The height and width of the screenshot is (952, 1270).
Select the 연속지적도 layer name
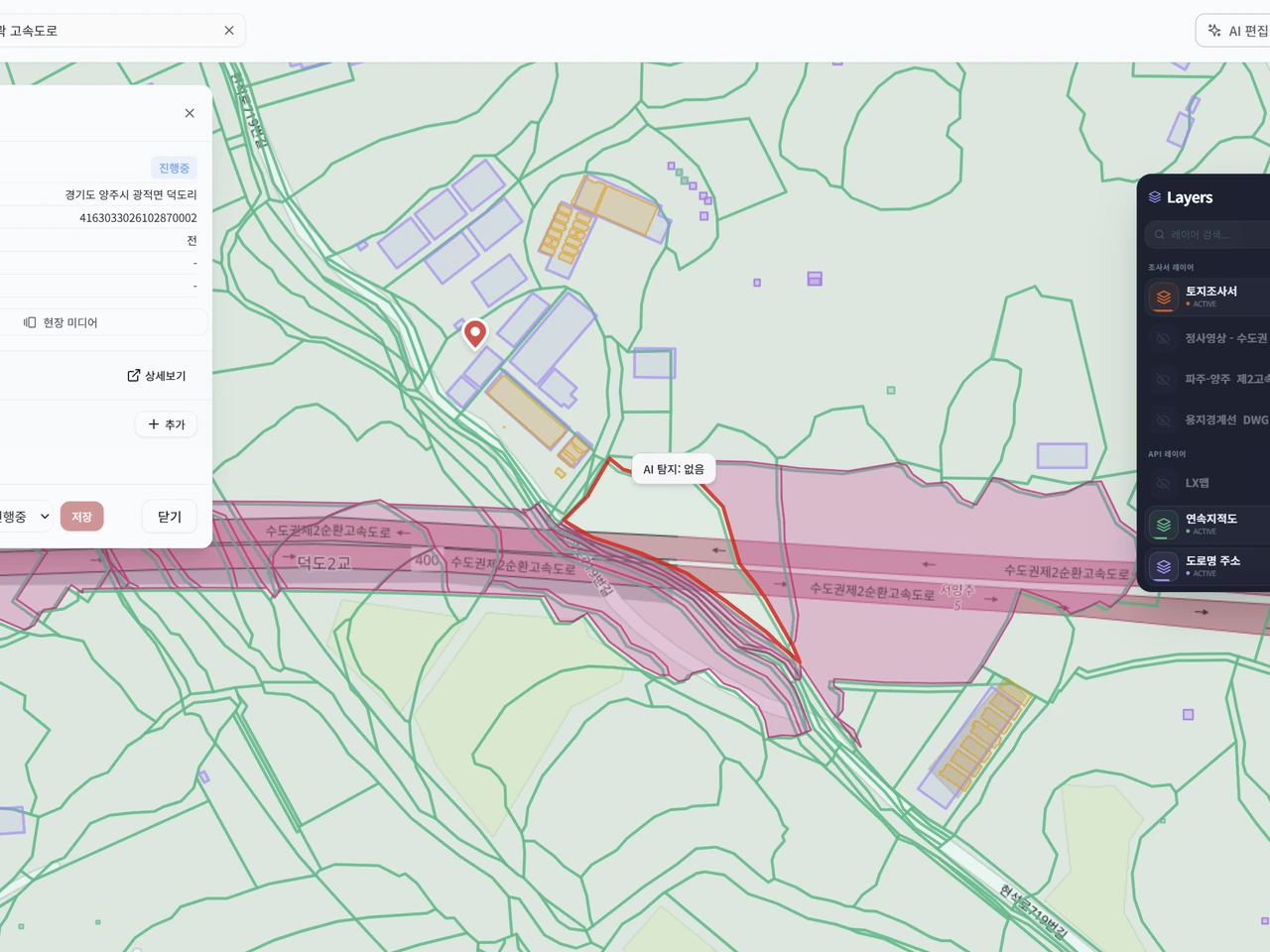[1211, 518]
